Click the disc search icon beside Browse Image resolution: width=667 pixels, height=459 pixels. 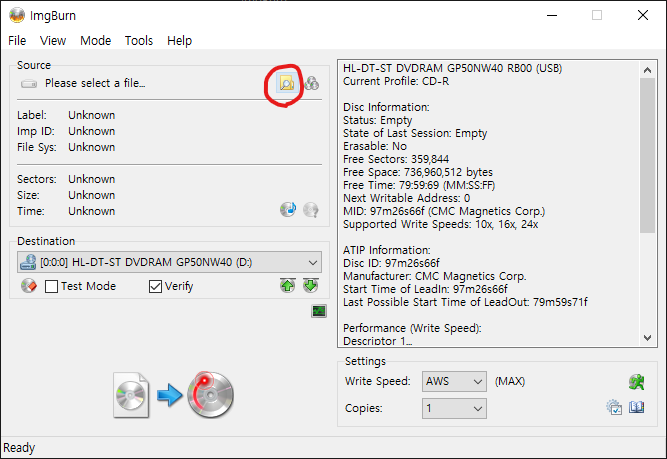coord(311,84)
